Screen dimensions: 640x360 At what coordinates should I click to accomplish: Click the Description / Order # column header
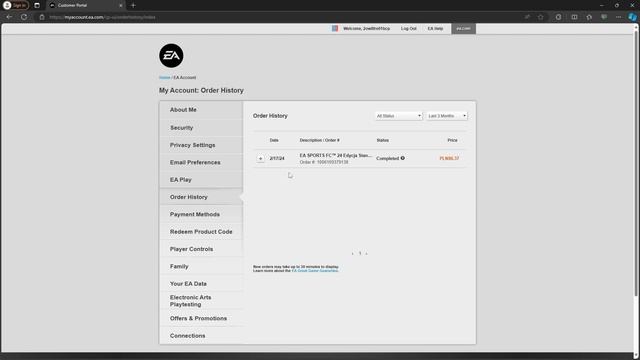click(x=320, y=140)
